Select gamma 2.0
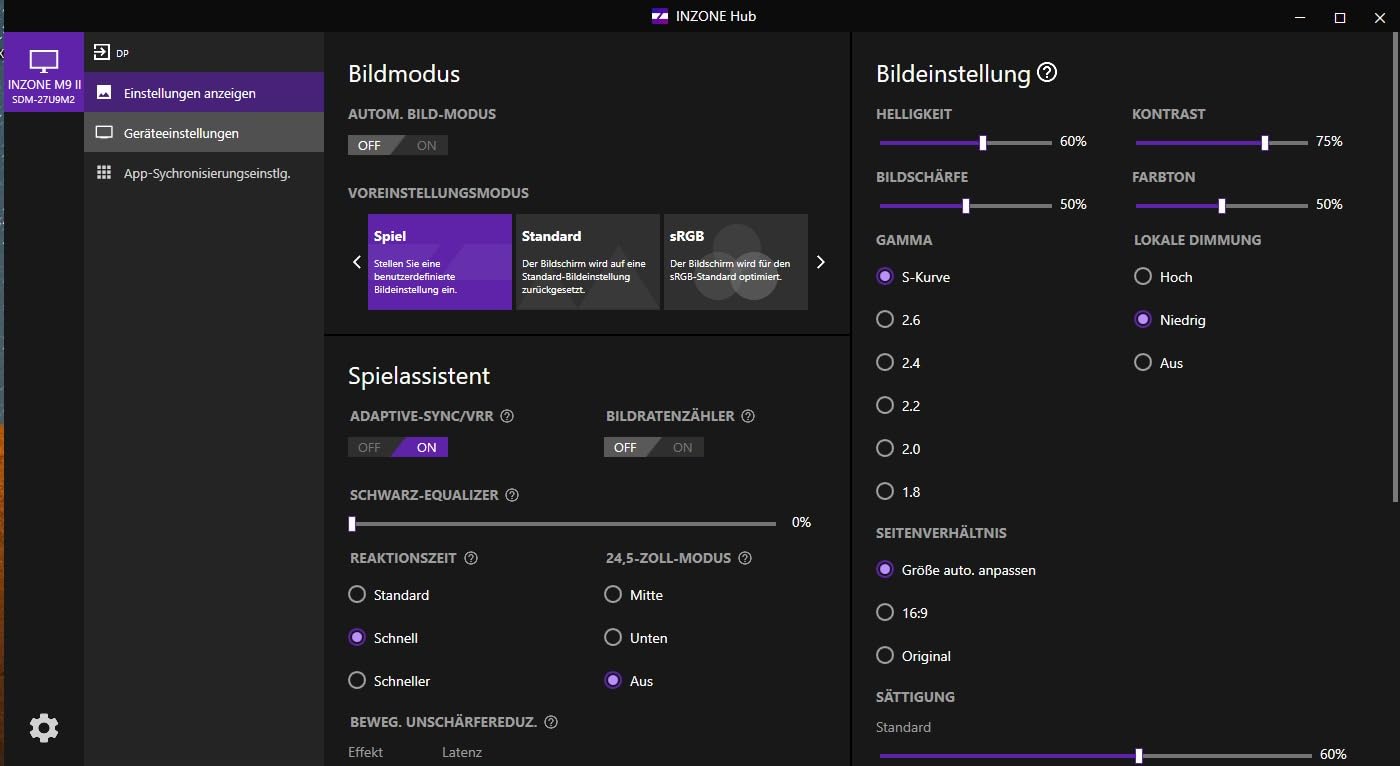This screenshot has height=766, width=1400. tap(898, 449)
